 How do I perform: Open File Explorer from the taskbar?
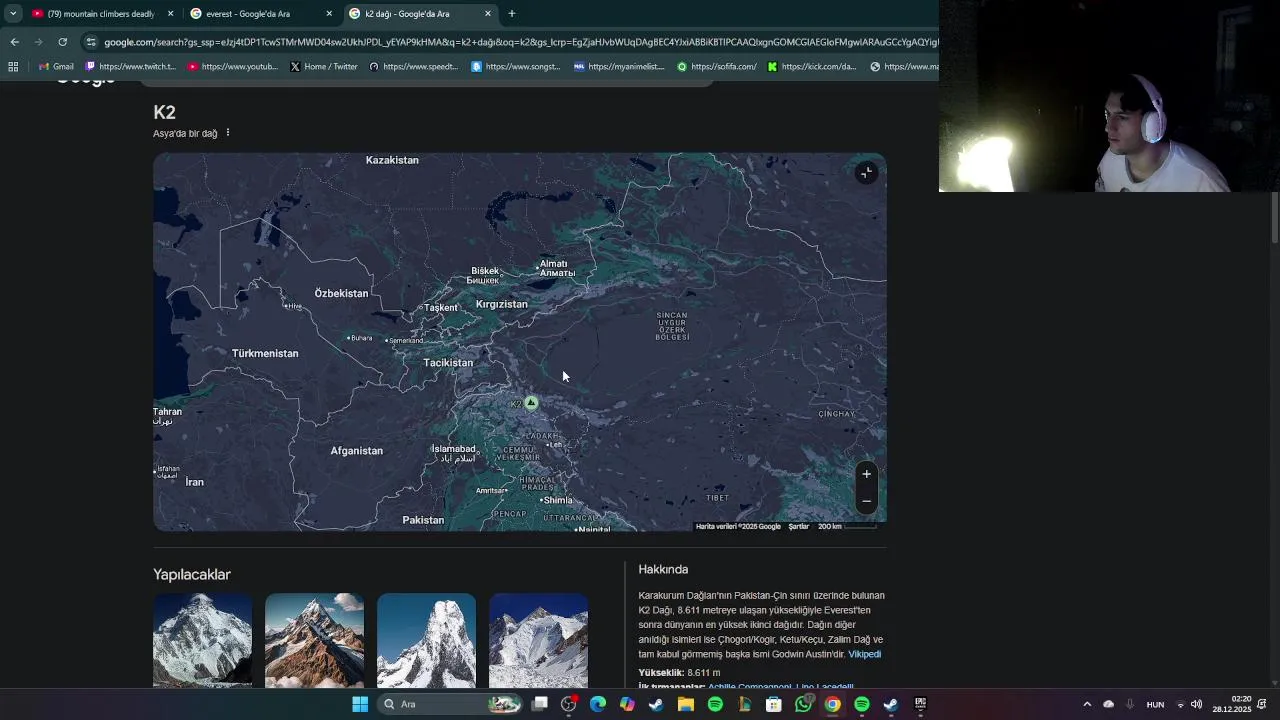pos(686,704)
